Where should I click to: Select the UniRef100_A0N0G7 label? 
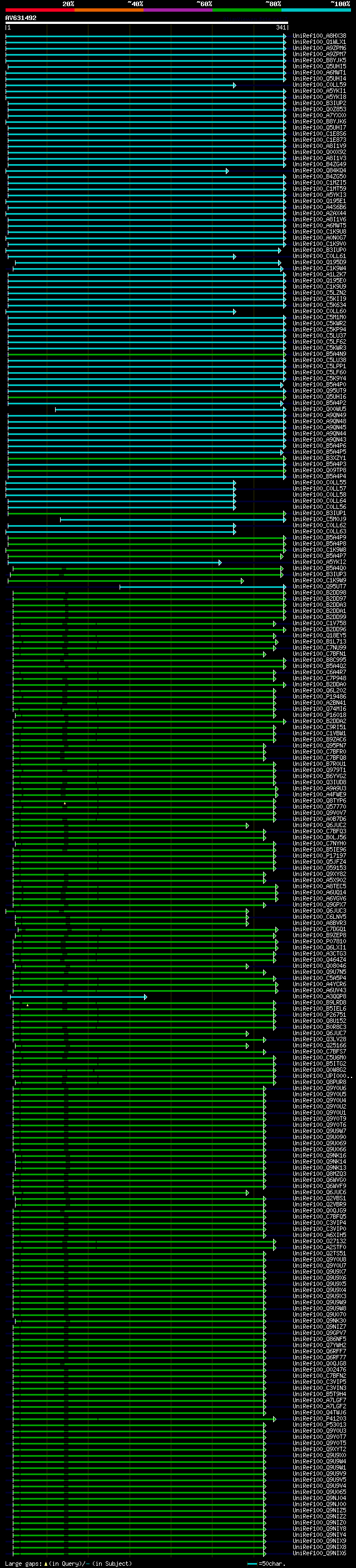319,238
